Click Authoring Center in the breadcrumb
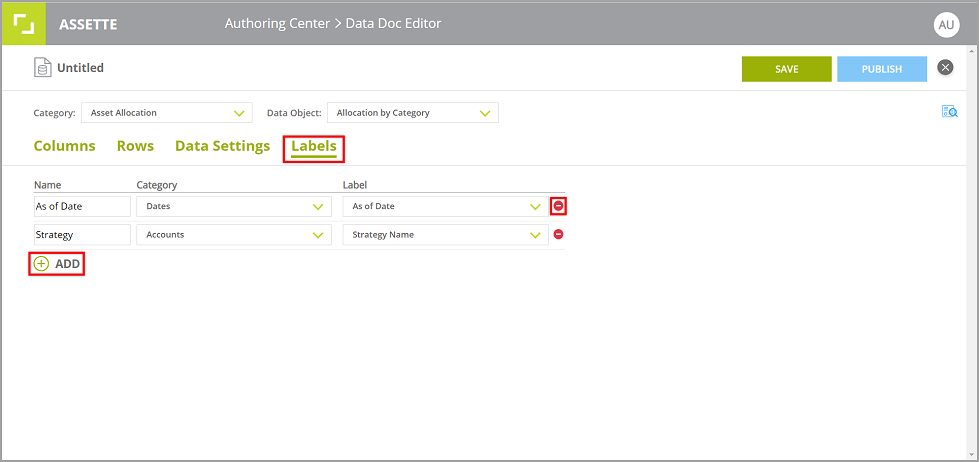979x462 pixels. pyautogui.click(x=277, y=24)
